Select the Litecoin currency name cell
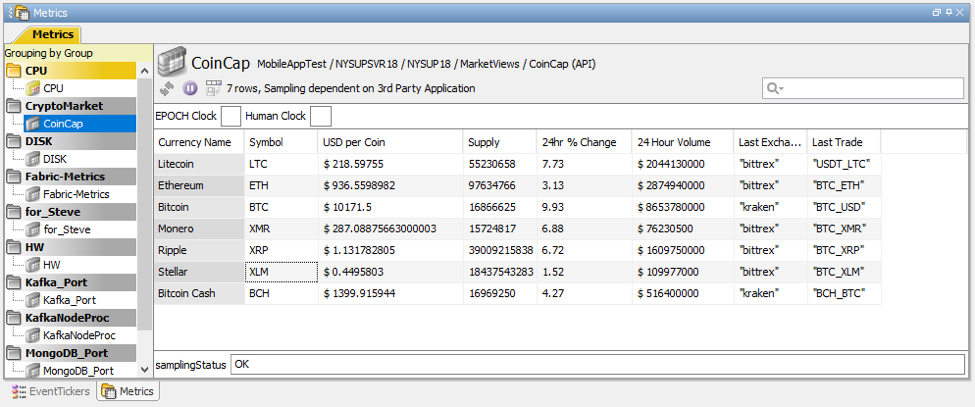Screen dimensions: 975x407 [199, 164]
